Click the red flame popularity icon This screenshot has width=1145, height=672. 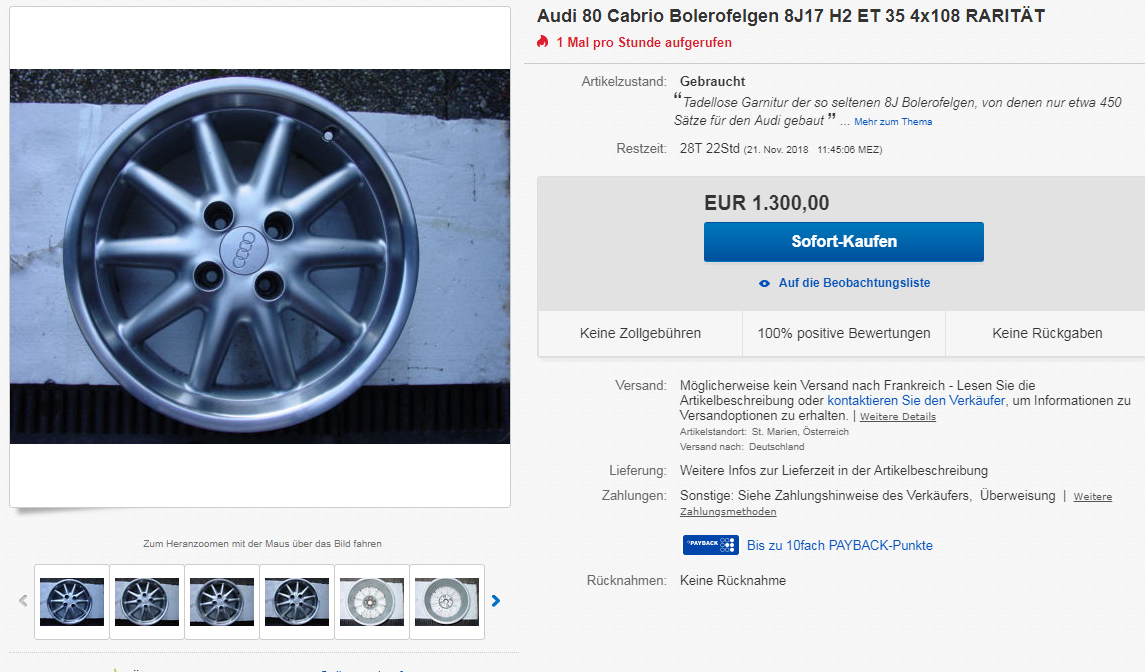pyautogui.click(x=542, y=42)
